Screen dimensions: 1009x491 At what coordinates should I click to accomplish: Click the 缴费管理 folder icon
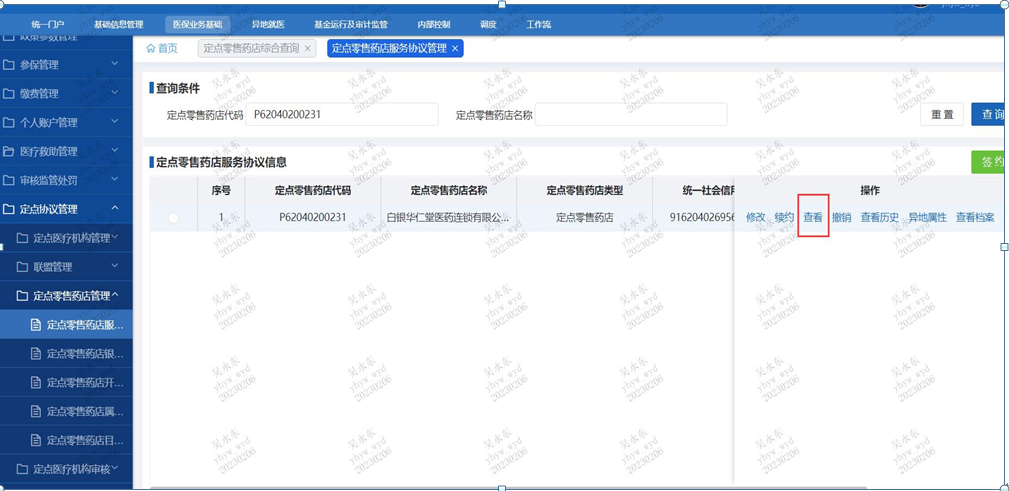point(9,94)
